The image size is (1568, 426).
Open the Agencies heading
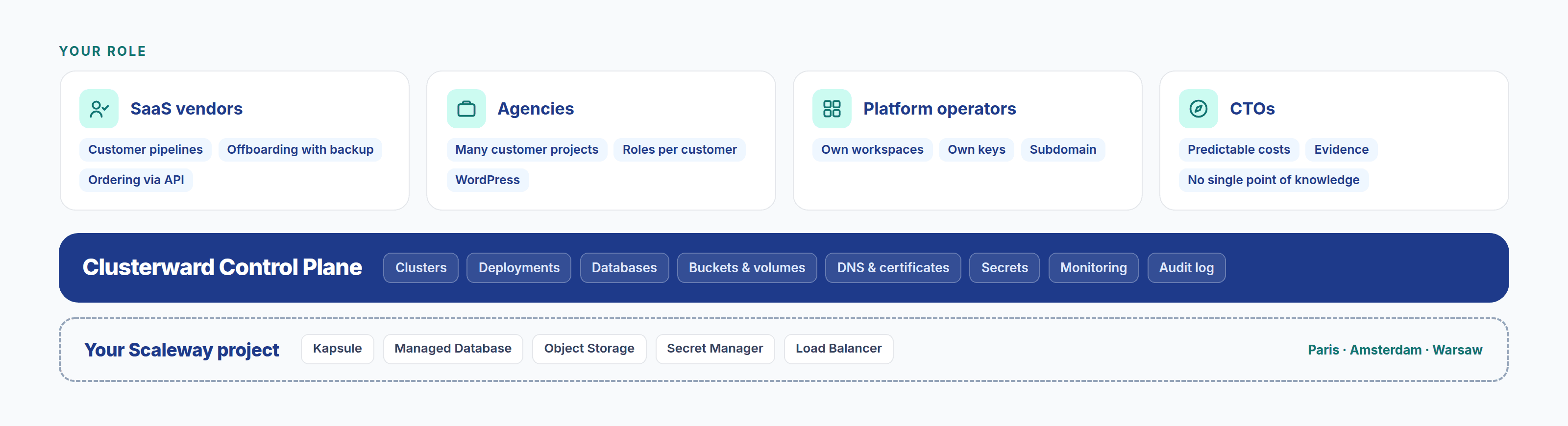(536, 109)
